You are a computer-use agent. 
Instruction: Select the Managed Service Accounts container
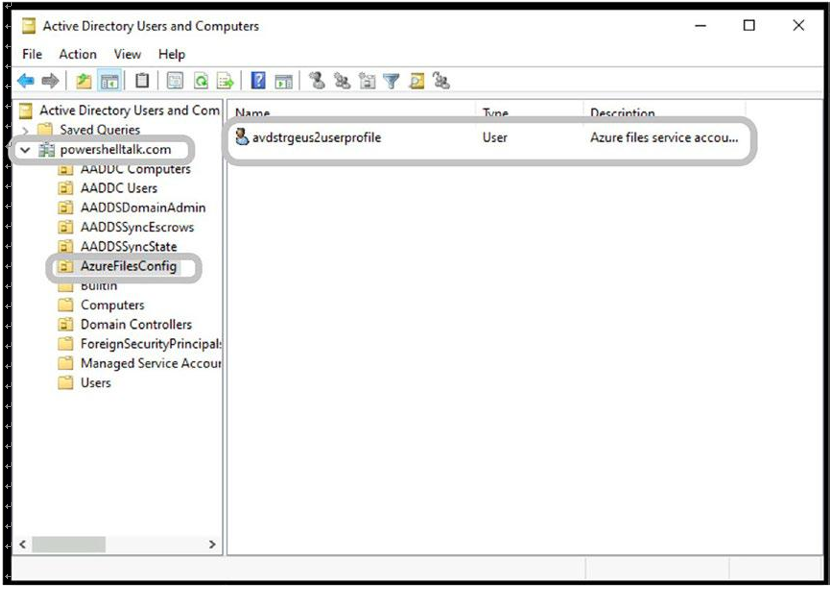[151, 363]
